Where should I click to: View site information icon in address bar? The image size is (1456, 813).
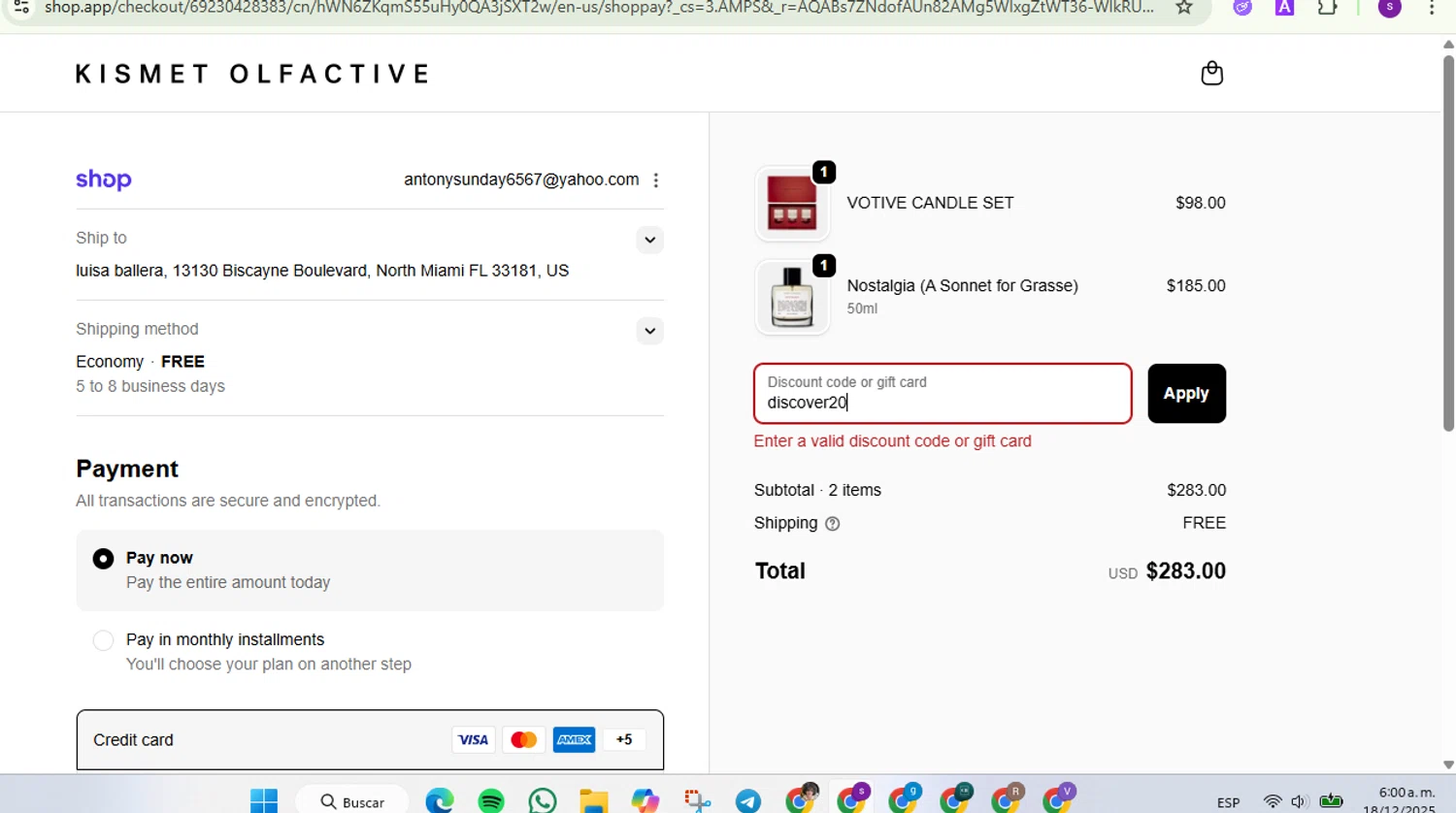point(21,8)
